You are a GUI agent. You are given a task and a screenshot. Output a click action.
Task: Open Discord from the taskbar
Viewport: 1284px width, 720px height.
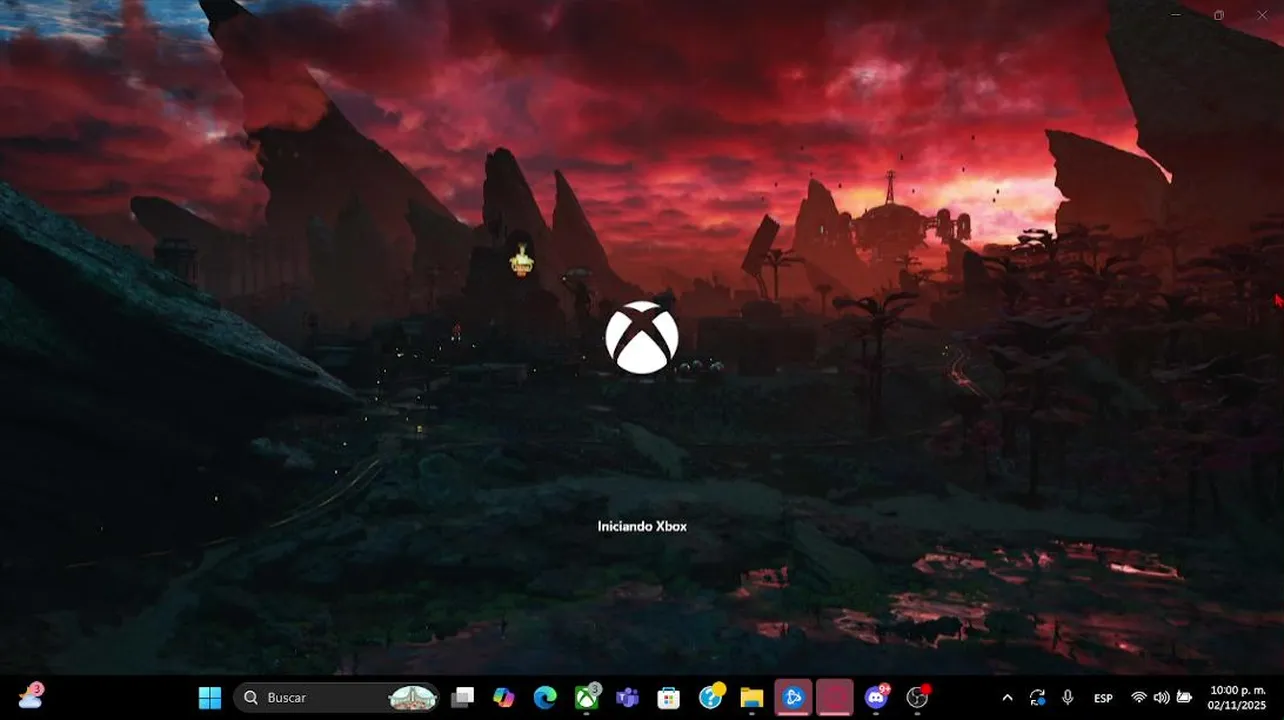pyautogui.click(x=877, y=697)
